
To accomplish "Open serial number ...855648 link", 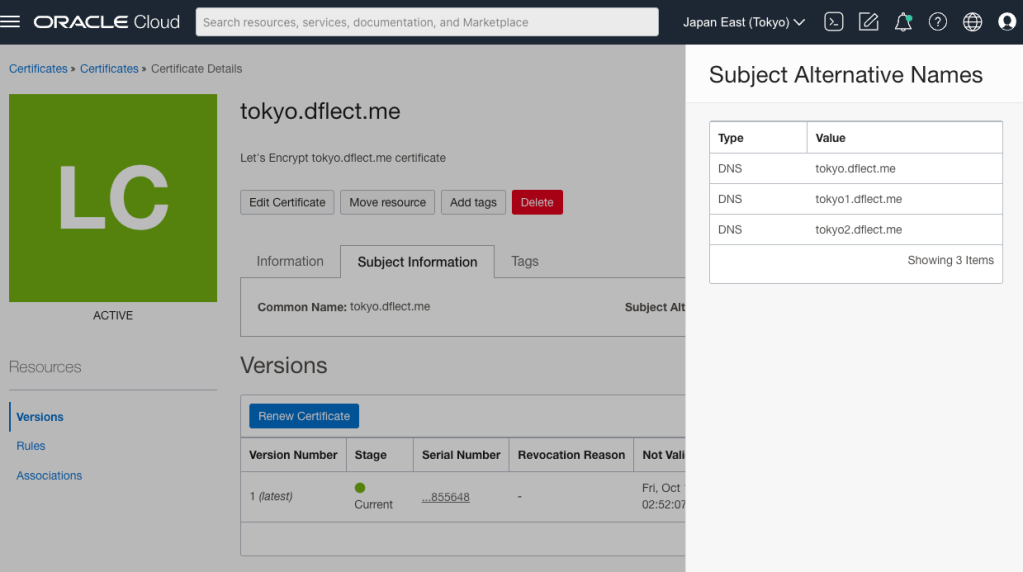I will tap(446, 497).
